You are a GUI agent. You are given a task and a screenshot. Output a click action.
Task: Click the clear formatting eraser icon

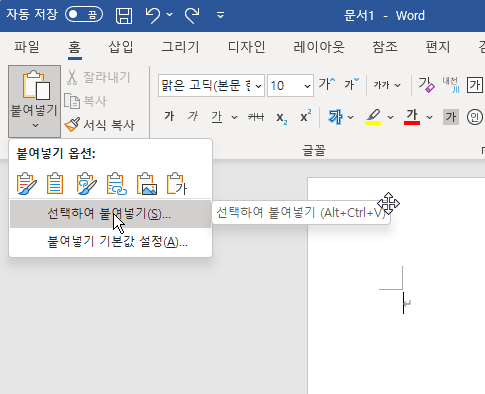coord(426,84)
